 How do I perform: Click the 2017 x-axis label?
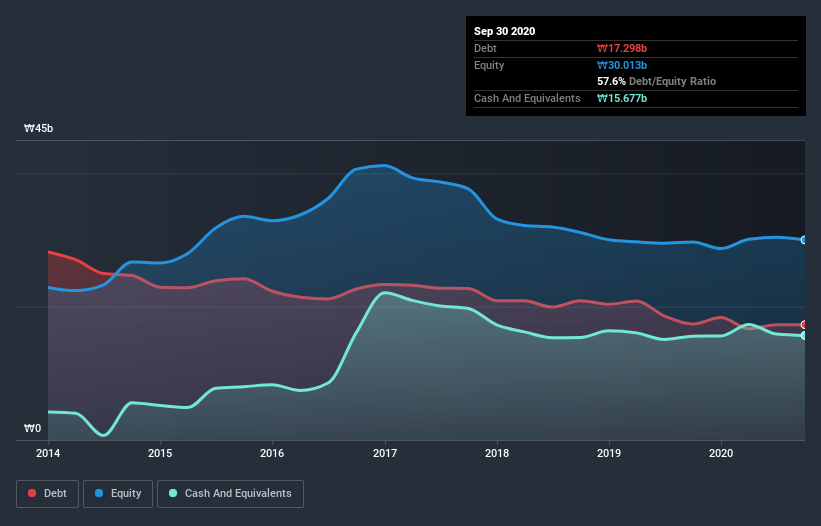click(385, 453)
